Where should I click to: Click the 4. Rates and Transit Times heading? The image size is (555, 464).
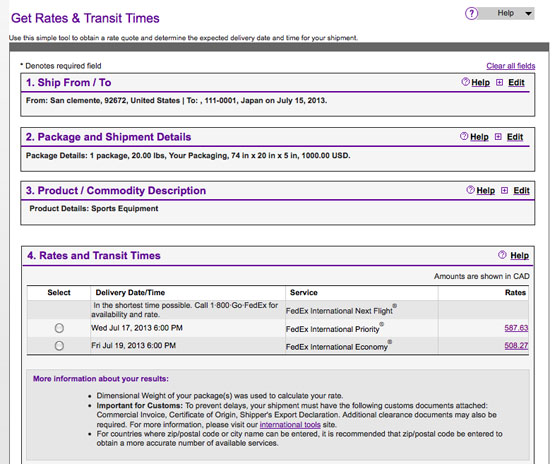tap(94, 256)
